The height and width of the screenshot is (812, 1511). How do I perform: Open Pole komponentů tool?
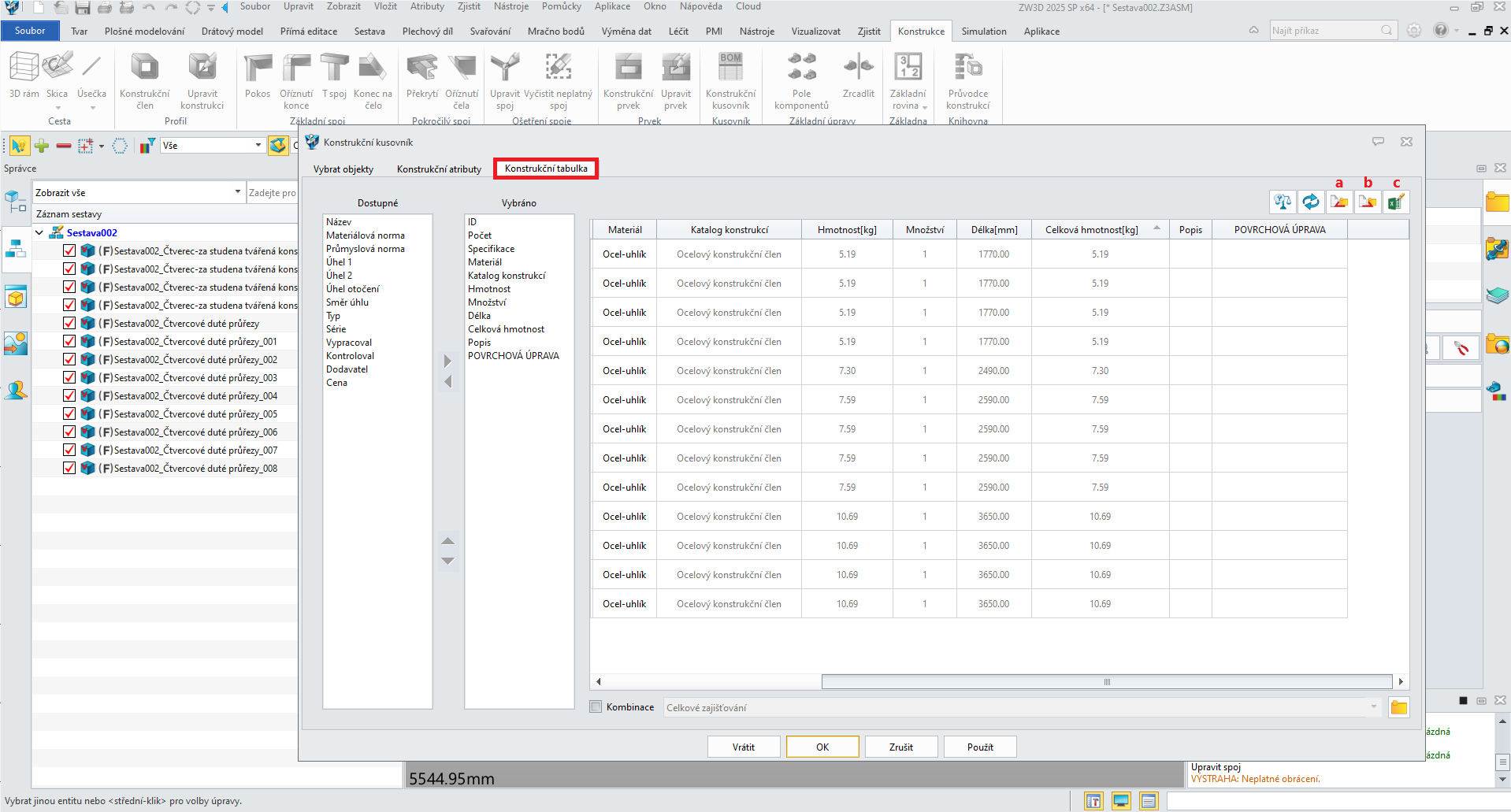click(801, 80)
